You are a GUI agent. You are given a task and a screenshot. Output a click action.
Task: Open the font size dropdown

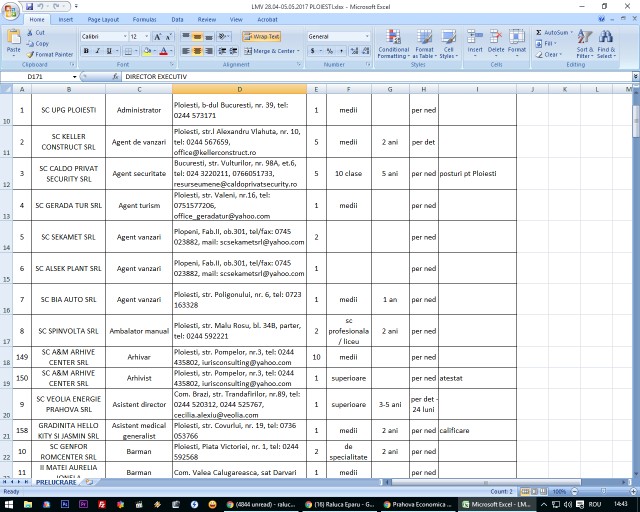click(147, 37)
